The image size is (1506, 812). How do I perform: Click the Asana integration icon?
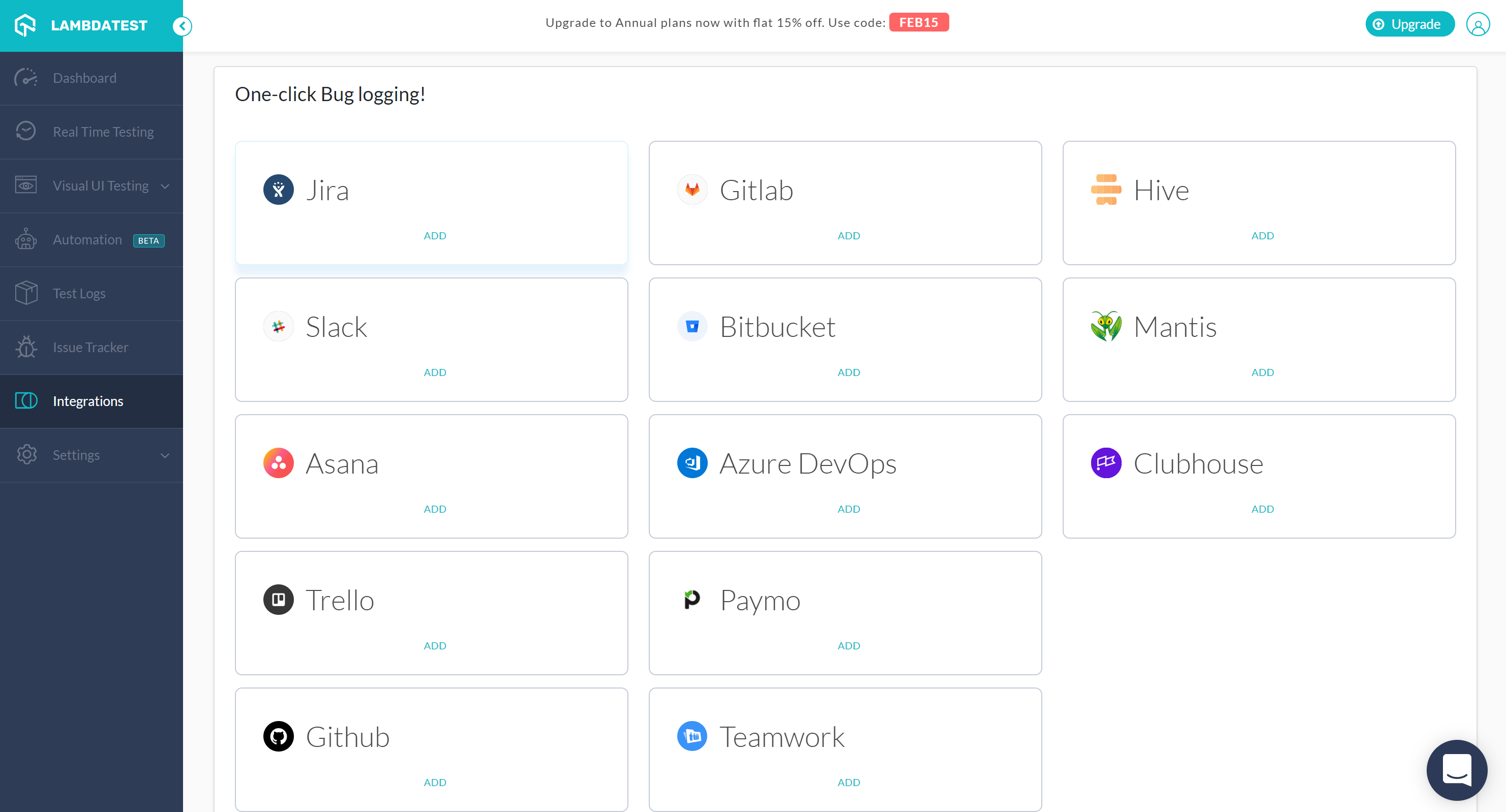[279, 463]
